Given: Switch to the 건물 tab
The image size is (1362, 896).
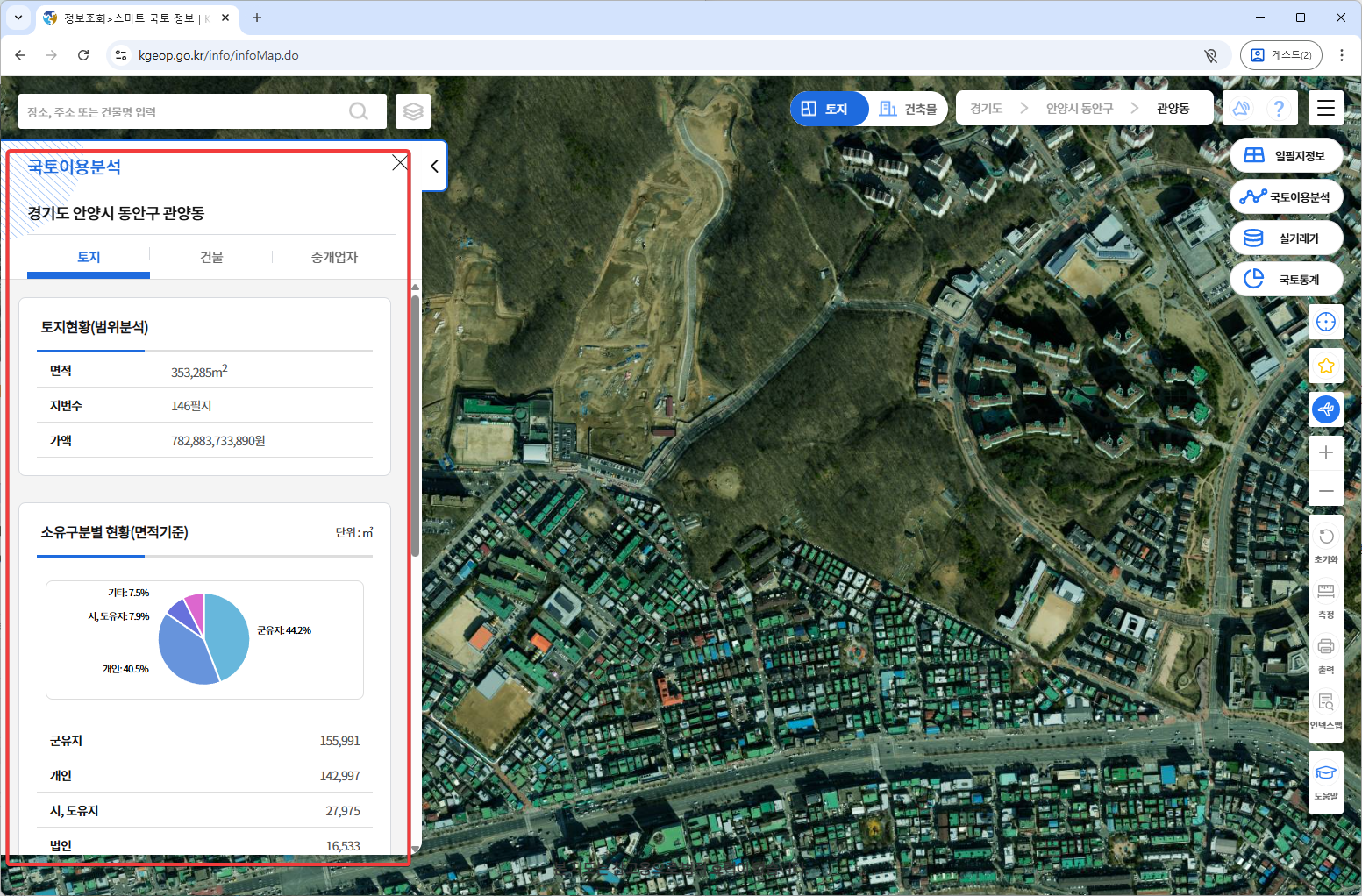Looking at the screenshot, I should click(x=211, y=257).
